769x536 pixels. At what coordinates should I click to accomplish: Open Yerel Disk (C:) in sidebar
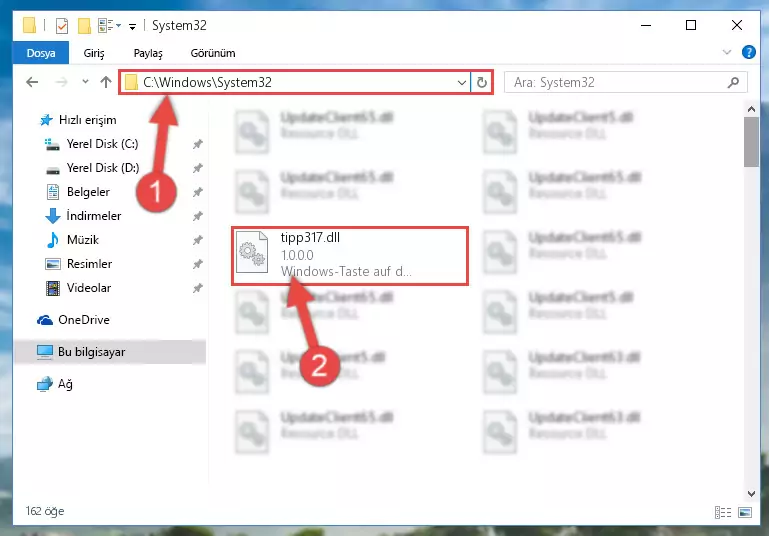(102, 144)
